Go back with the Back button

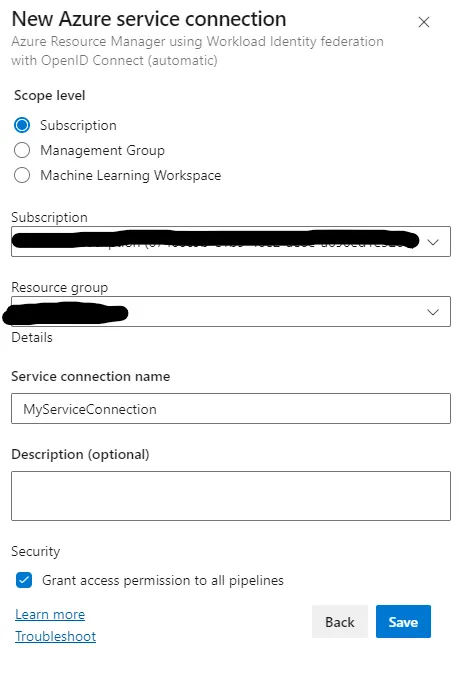(x=340, y=622)
